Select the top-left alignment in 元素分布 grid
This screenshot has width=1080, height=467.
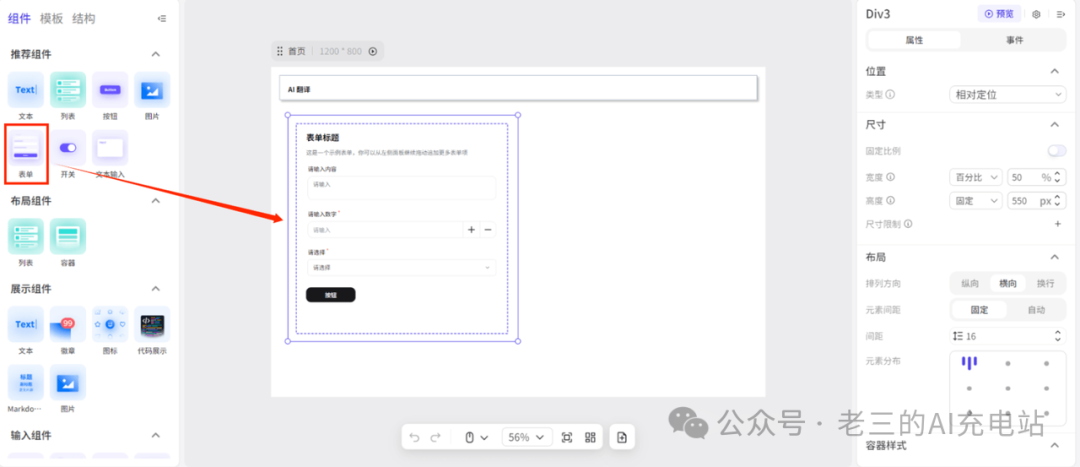pos(969,363)
